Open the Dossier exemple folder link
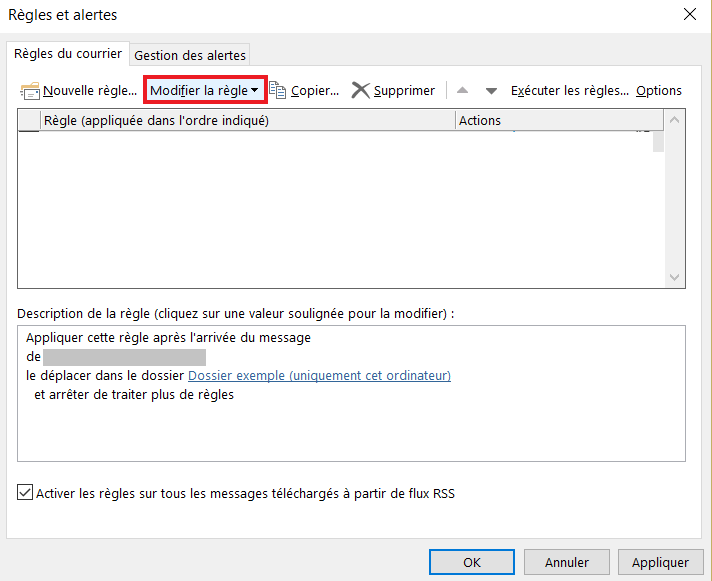This screenshot has height=581, width=712. (319, 376)
